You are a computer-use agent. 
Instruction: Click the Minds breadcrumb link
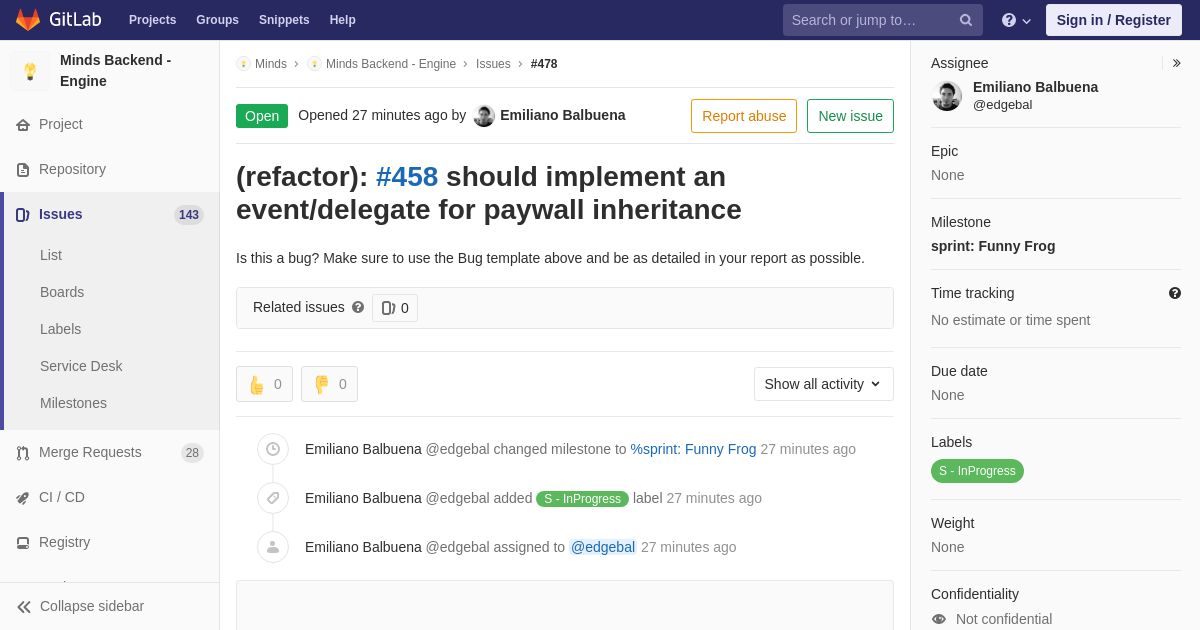coord(271,64)
